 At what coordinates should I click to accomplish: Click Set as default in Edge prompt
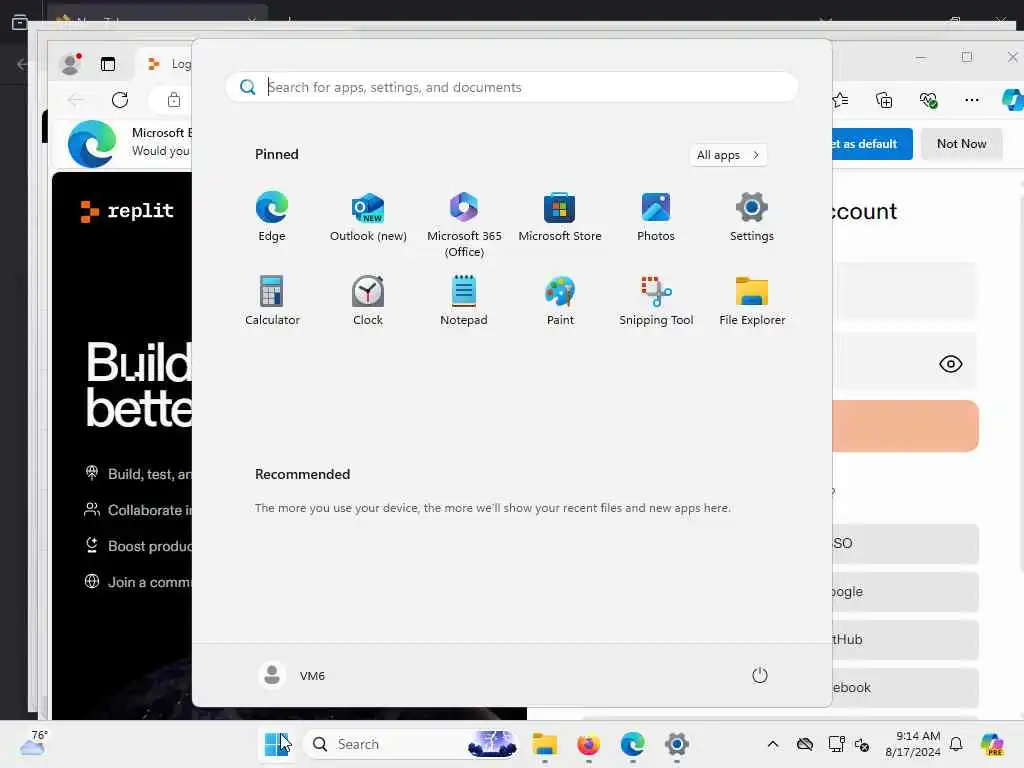tap(872, 144)
